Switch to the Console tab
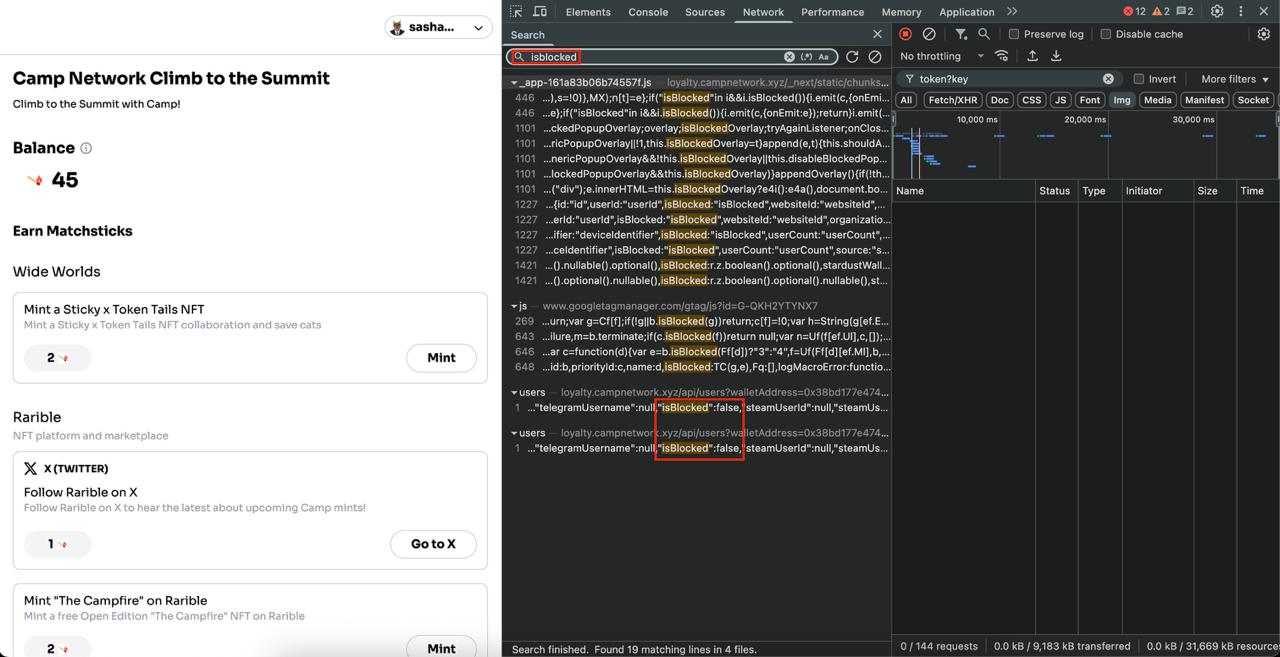Image resolution: width=1280 pixels, height=657 pixels. (648, 12)
